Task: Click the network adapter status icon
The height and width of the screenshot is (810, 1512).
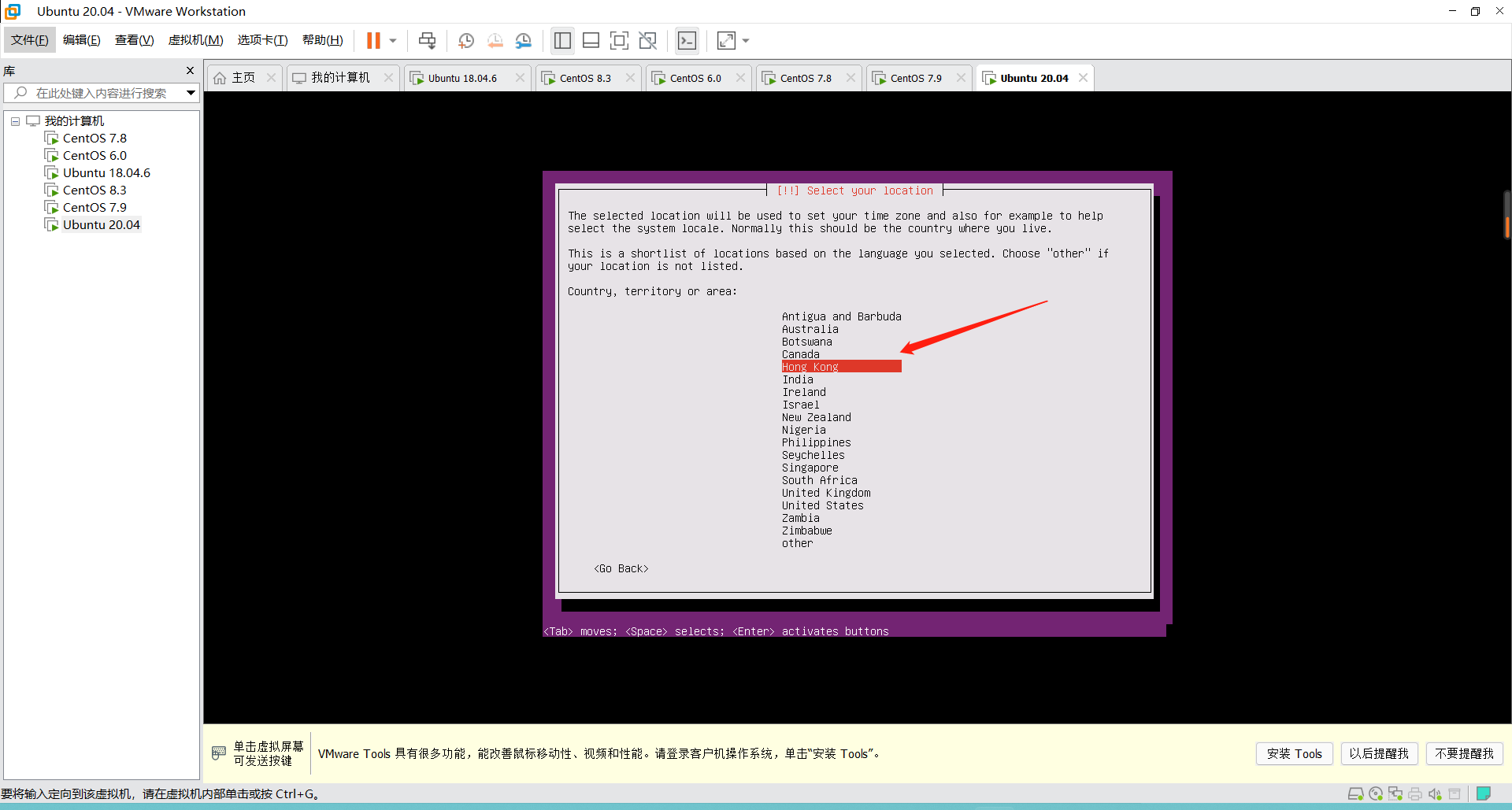Action: pos(1395,793)
